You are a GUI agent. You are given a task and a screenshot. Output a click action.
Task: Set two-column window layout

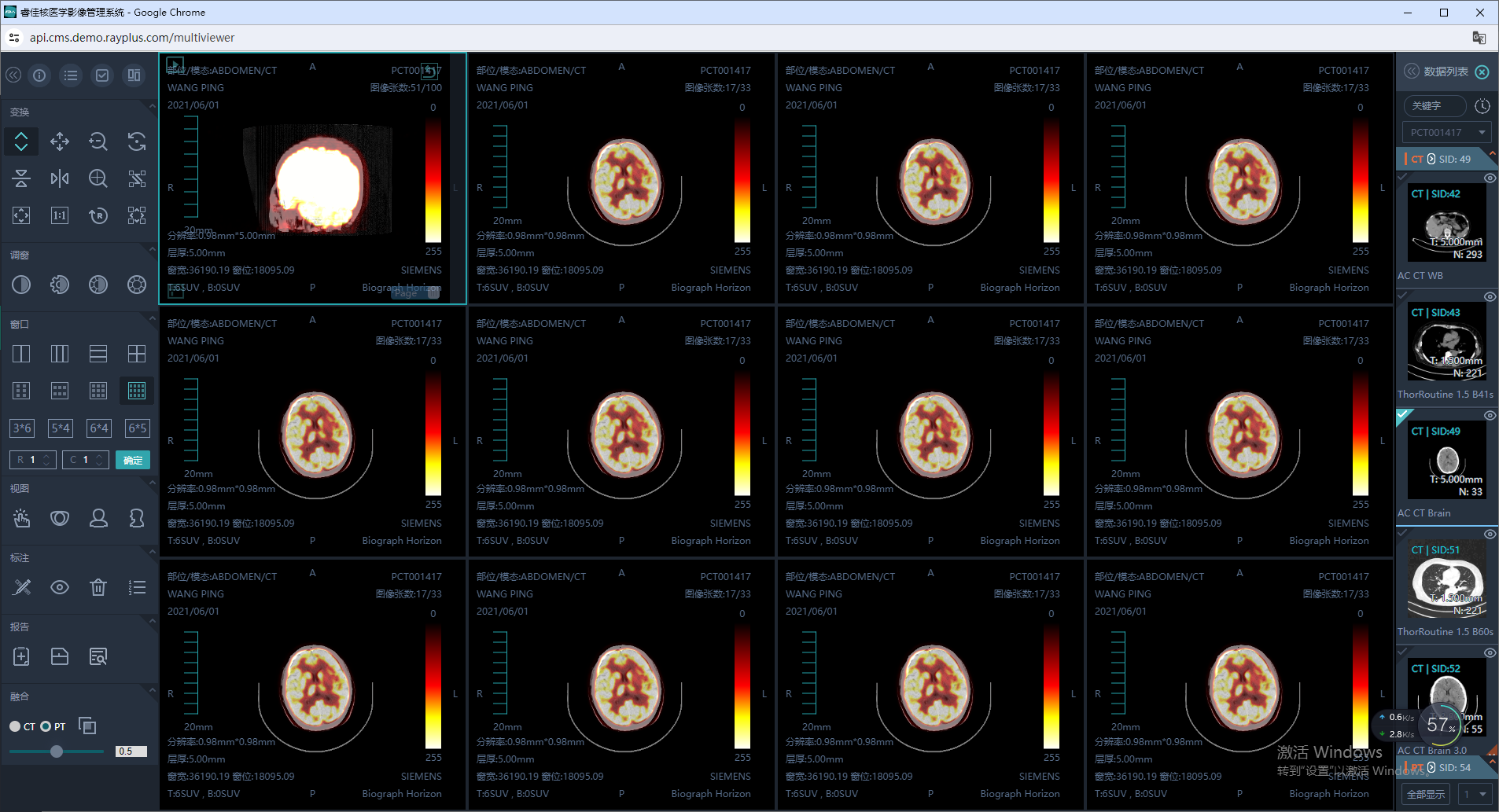click(x=21, y=354)
